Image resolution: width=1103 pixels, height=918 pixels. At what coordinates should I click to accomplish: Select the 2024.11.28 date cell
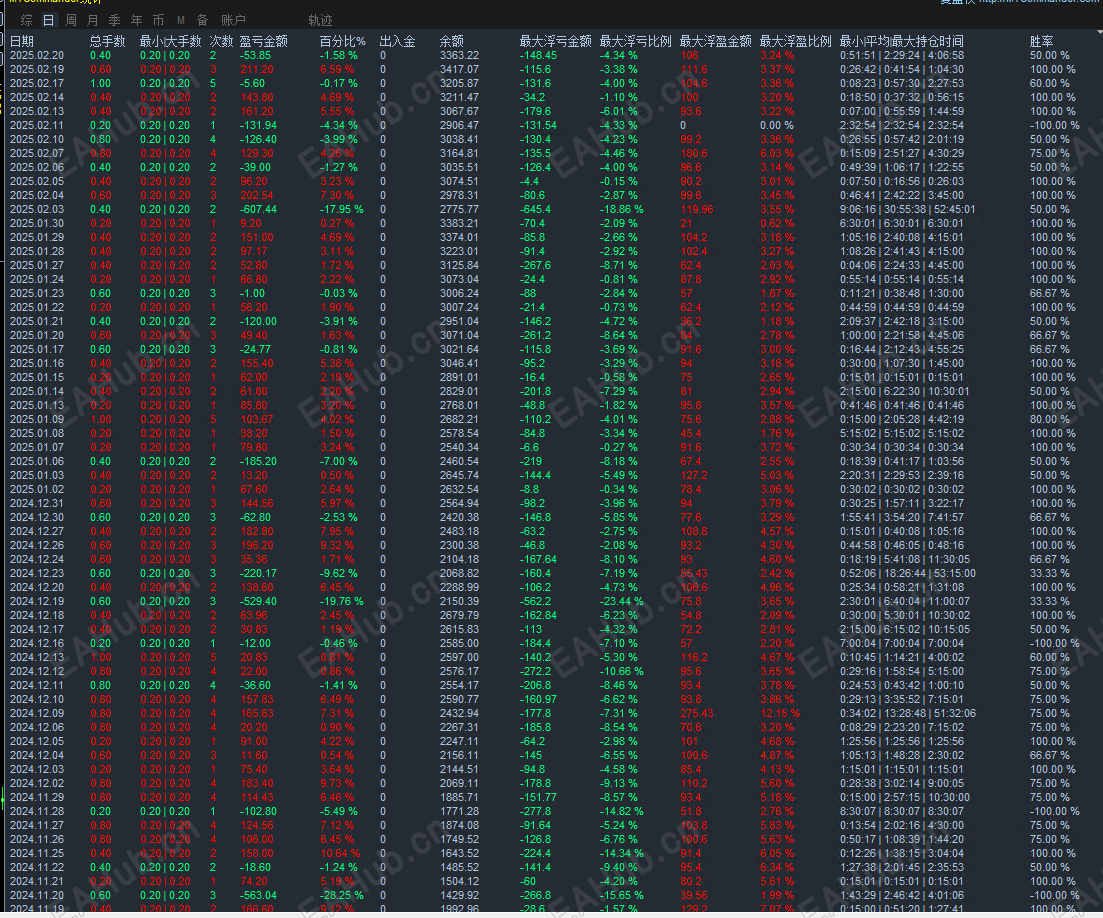point(37,811)
